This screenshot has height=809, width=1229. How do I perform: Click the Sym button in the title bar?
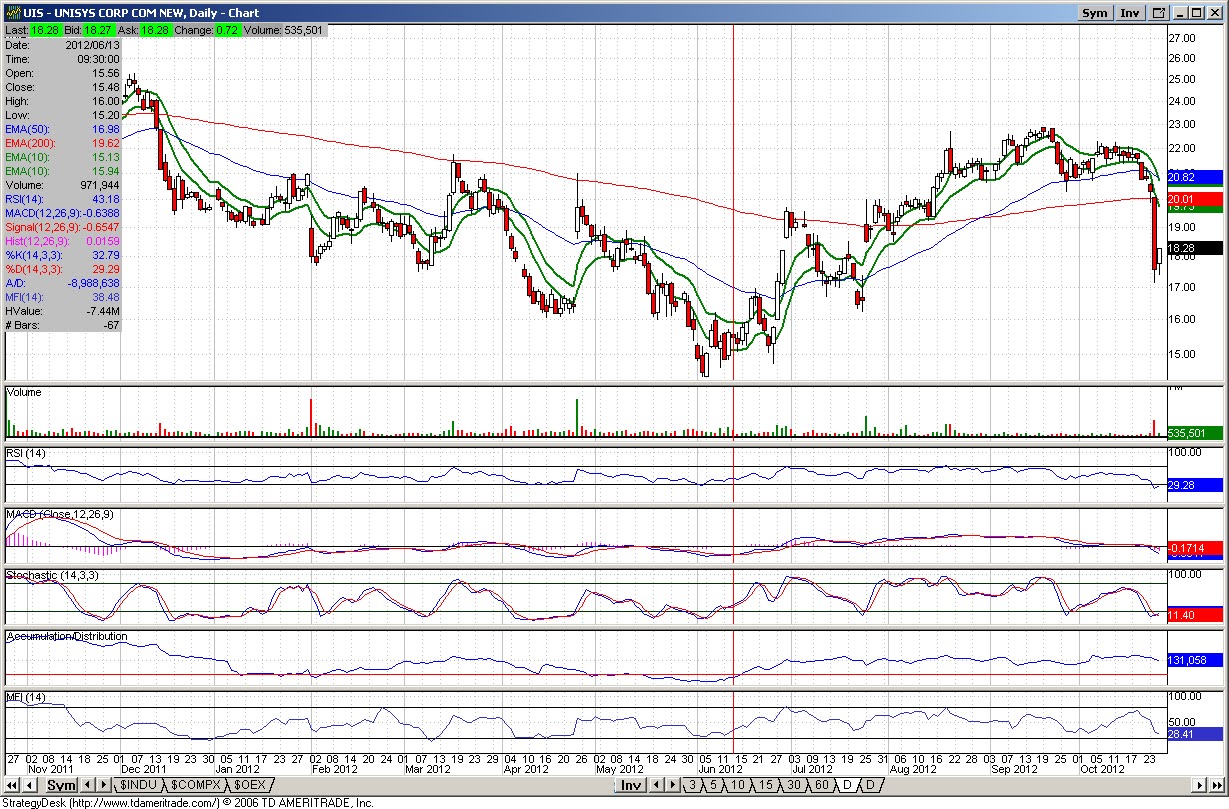[x=1095, y=12]
